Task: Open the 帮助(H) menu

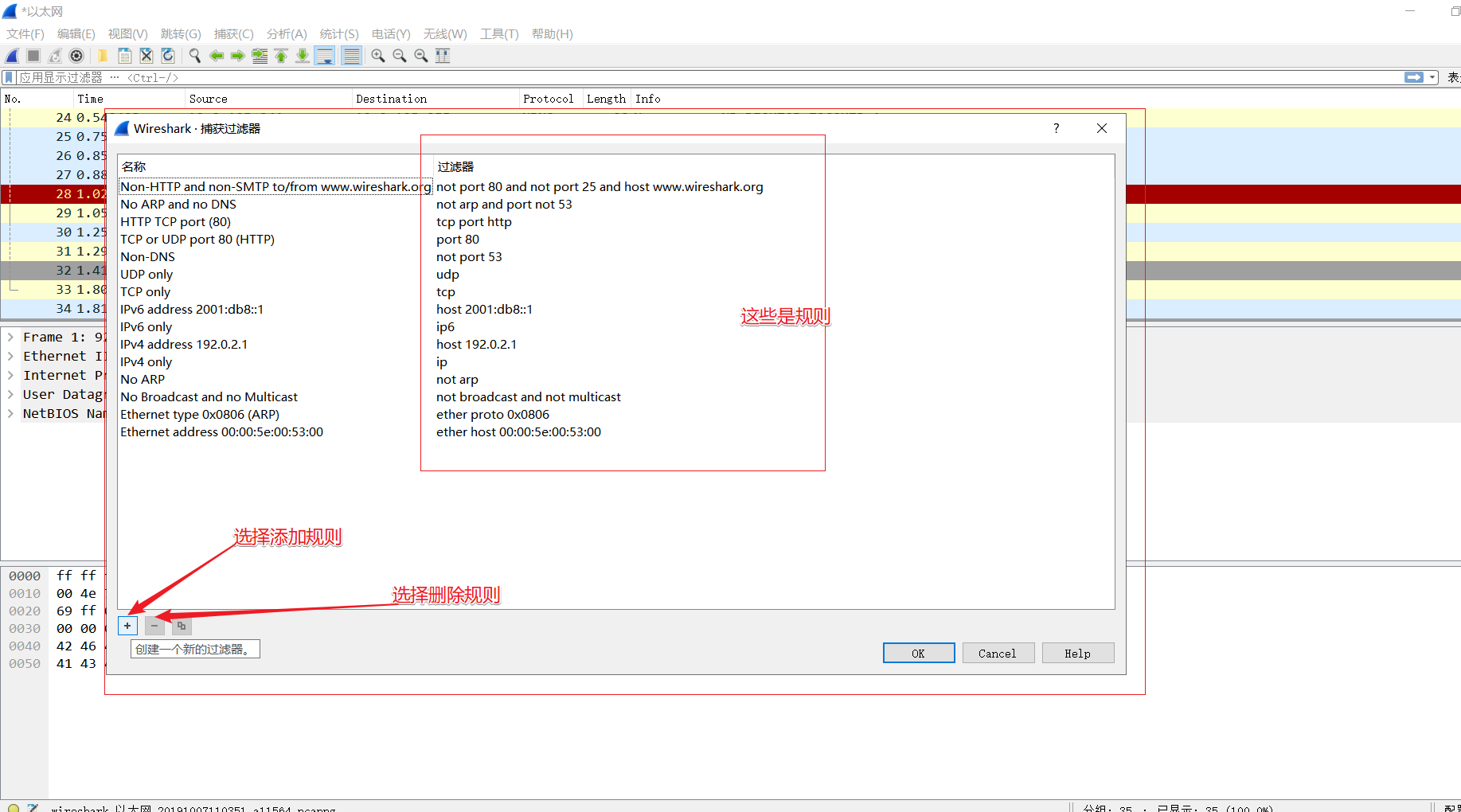Action: (x=553, y=33)
